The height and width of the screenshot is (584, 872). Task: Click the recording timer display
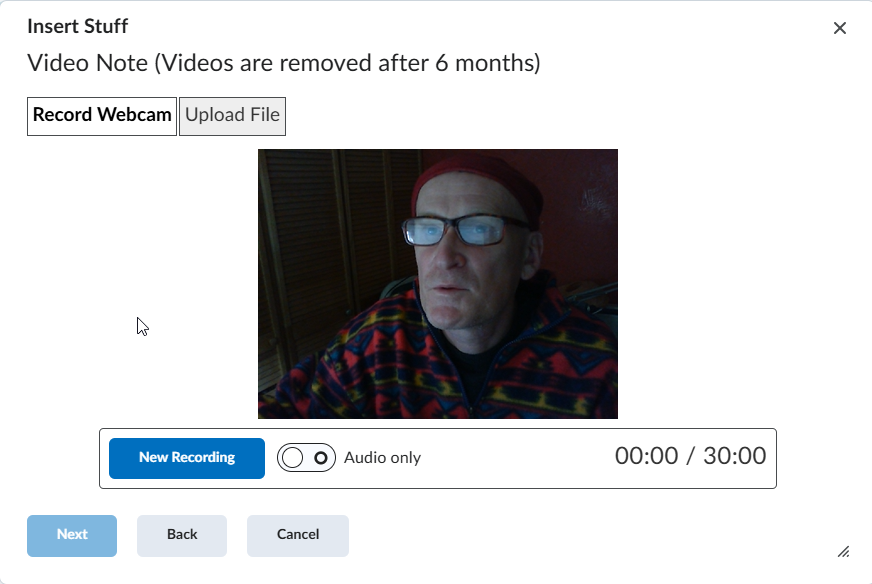coord(692,456)
